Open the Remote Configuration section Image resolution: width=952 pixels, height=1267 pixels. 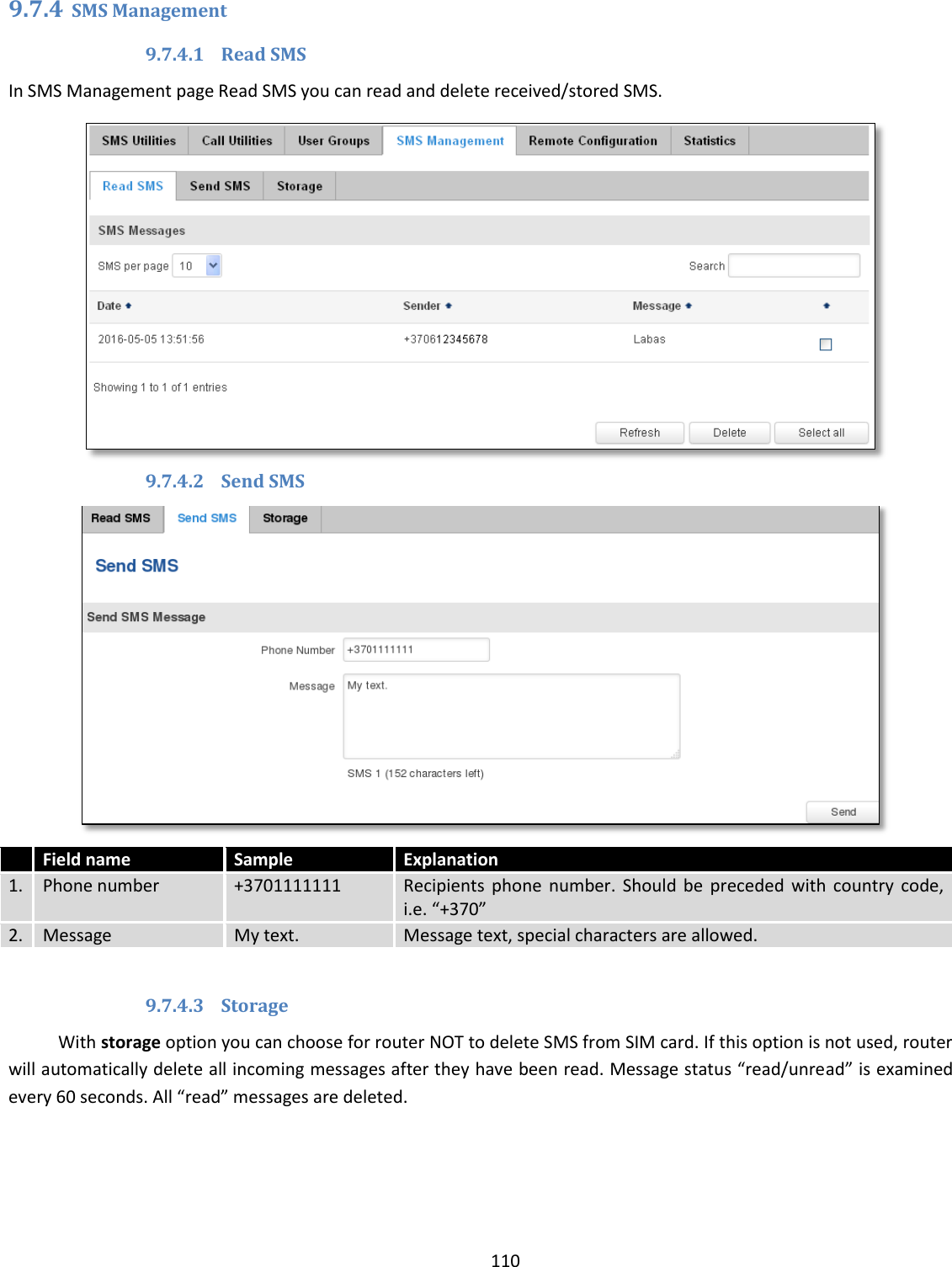click(x=592, y=141)
